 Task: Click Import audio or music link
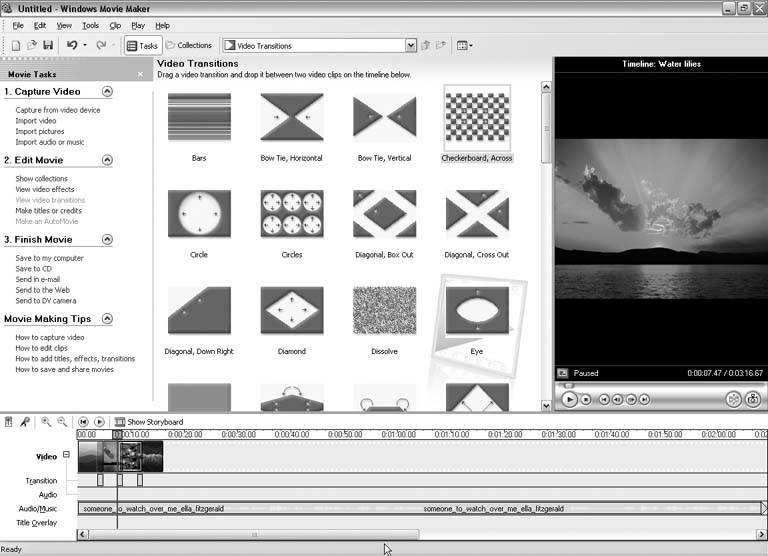point(49,142)
